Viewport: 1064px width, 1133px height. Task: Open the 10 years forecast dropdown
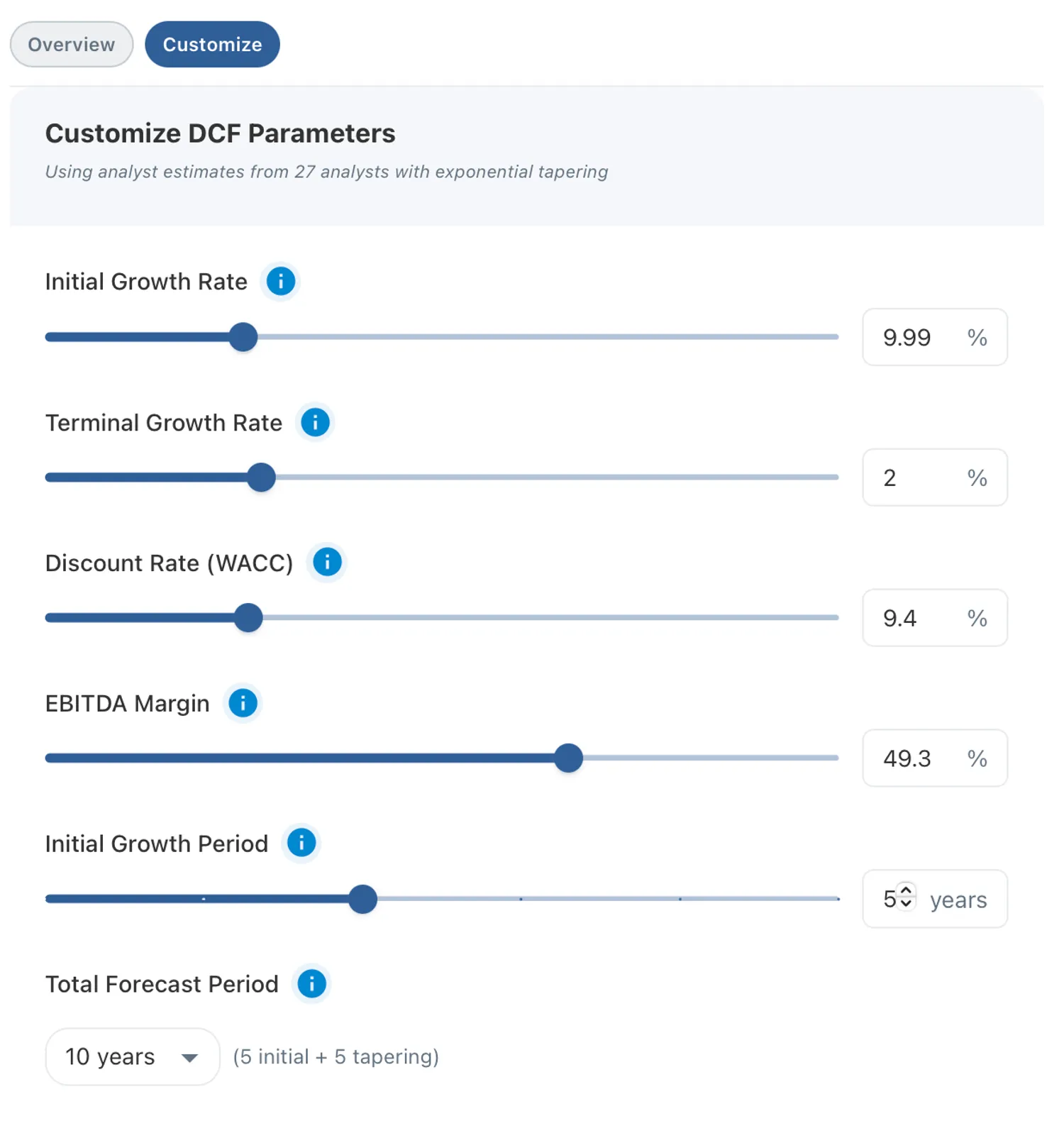point(133,1057)
